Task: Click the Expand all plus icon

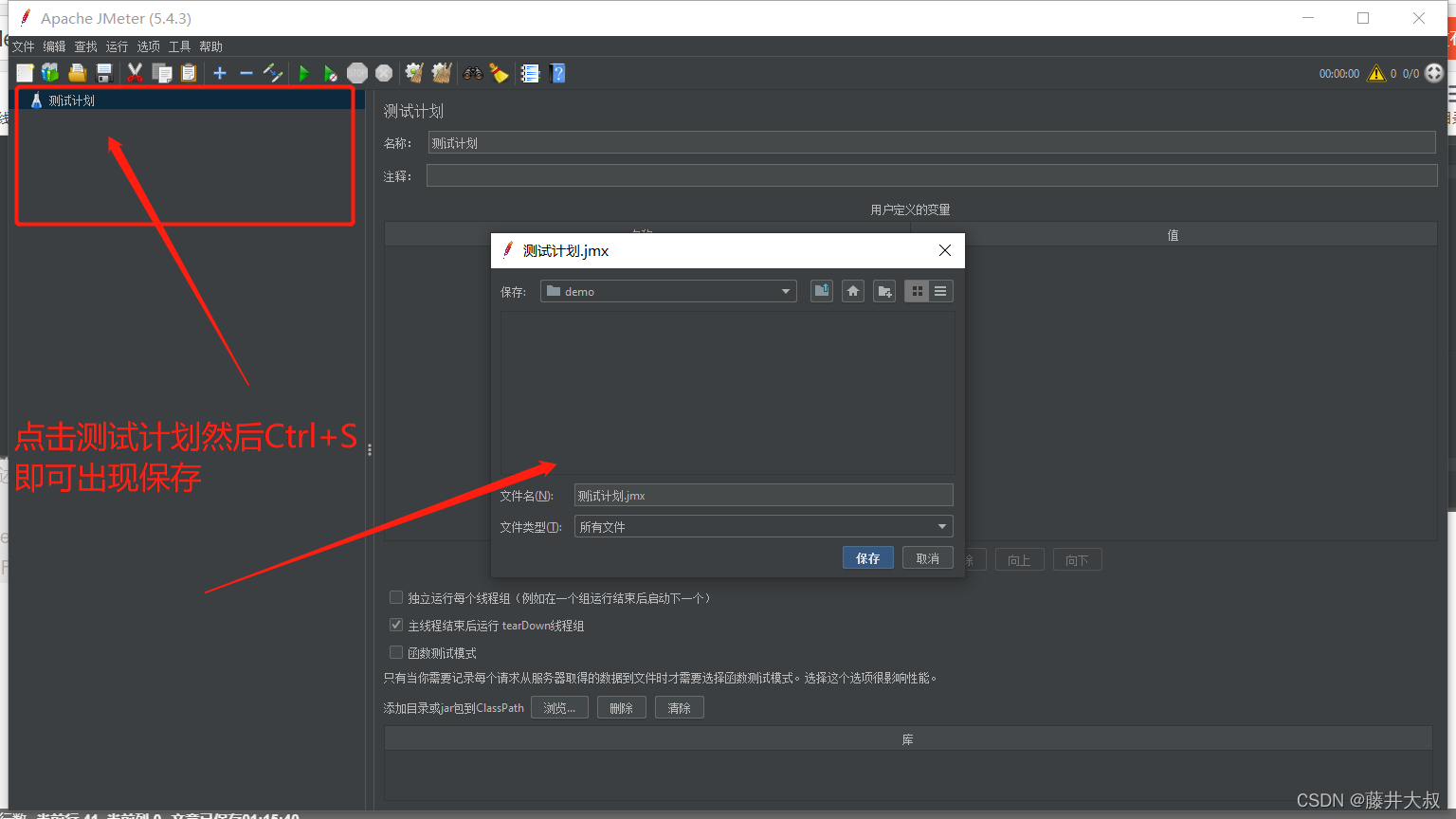Action: pyautogui.click(x=220, y=73)
